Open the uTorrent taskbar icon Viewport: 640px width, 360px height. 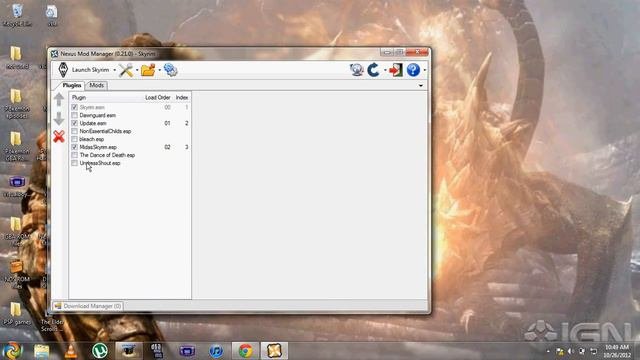coord(100,351)
